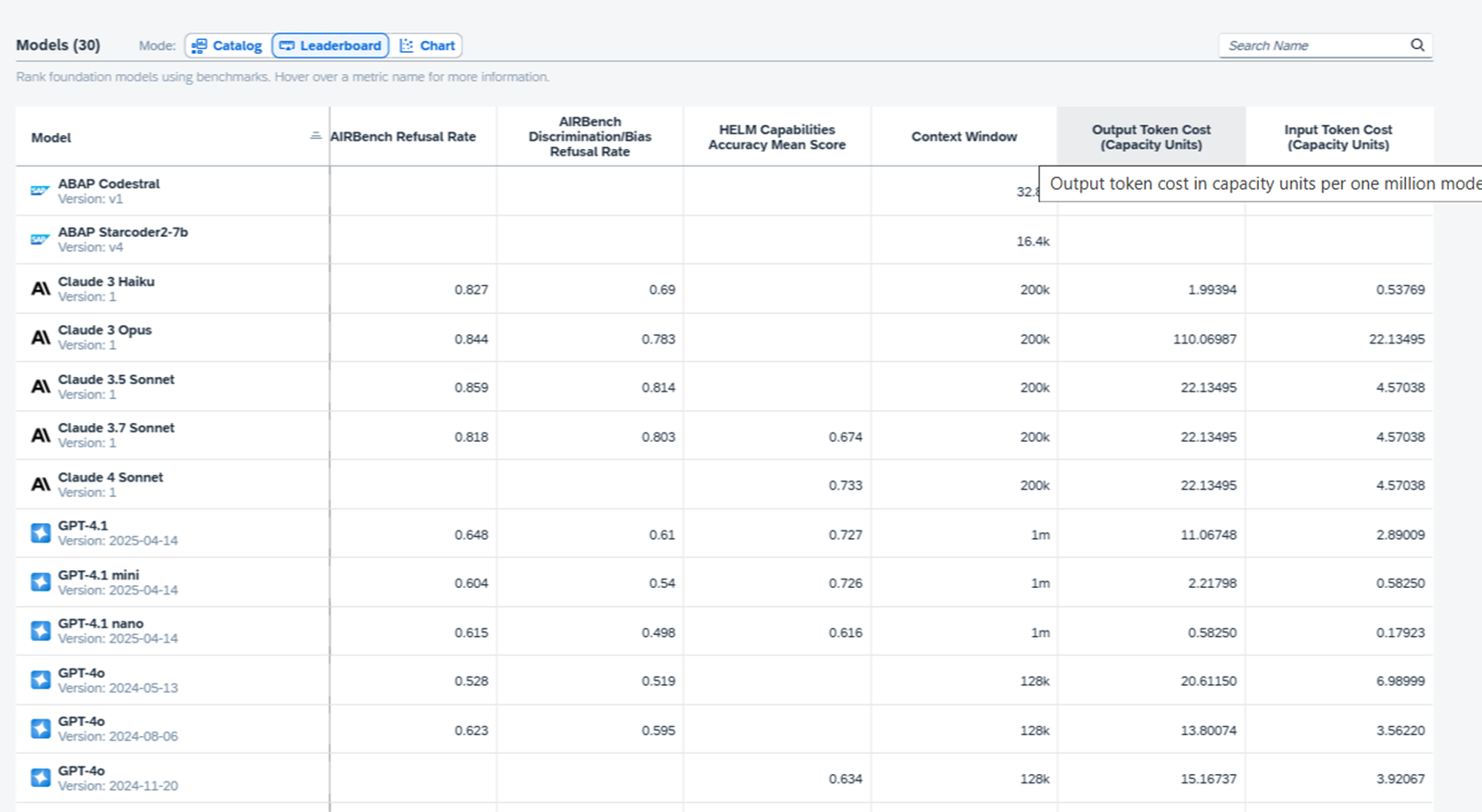The width and height of the screenshot is (1482, 812).
Task: Click the Version: 2024-05-13 text under GPT-4o
Action: [119, 688]
